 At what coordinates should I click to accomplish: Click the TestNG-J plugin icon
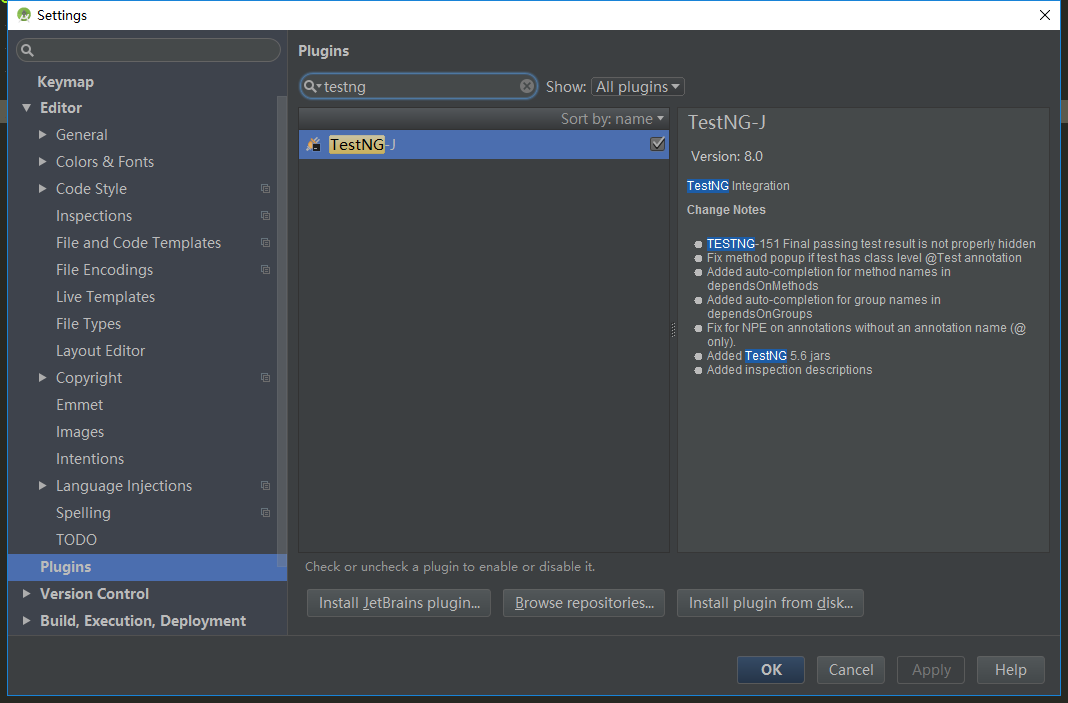(313, 144)
